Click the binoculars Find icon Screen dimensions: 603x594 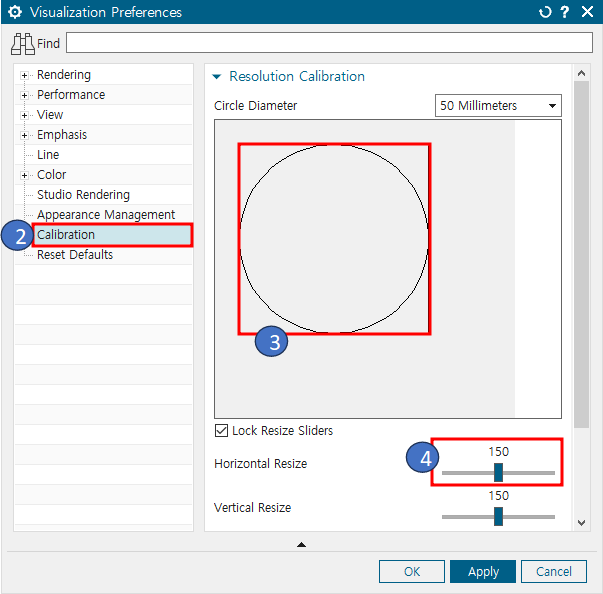(x=23, y=44)
